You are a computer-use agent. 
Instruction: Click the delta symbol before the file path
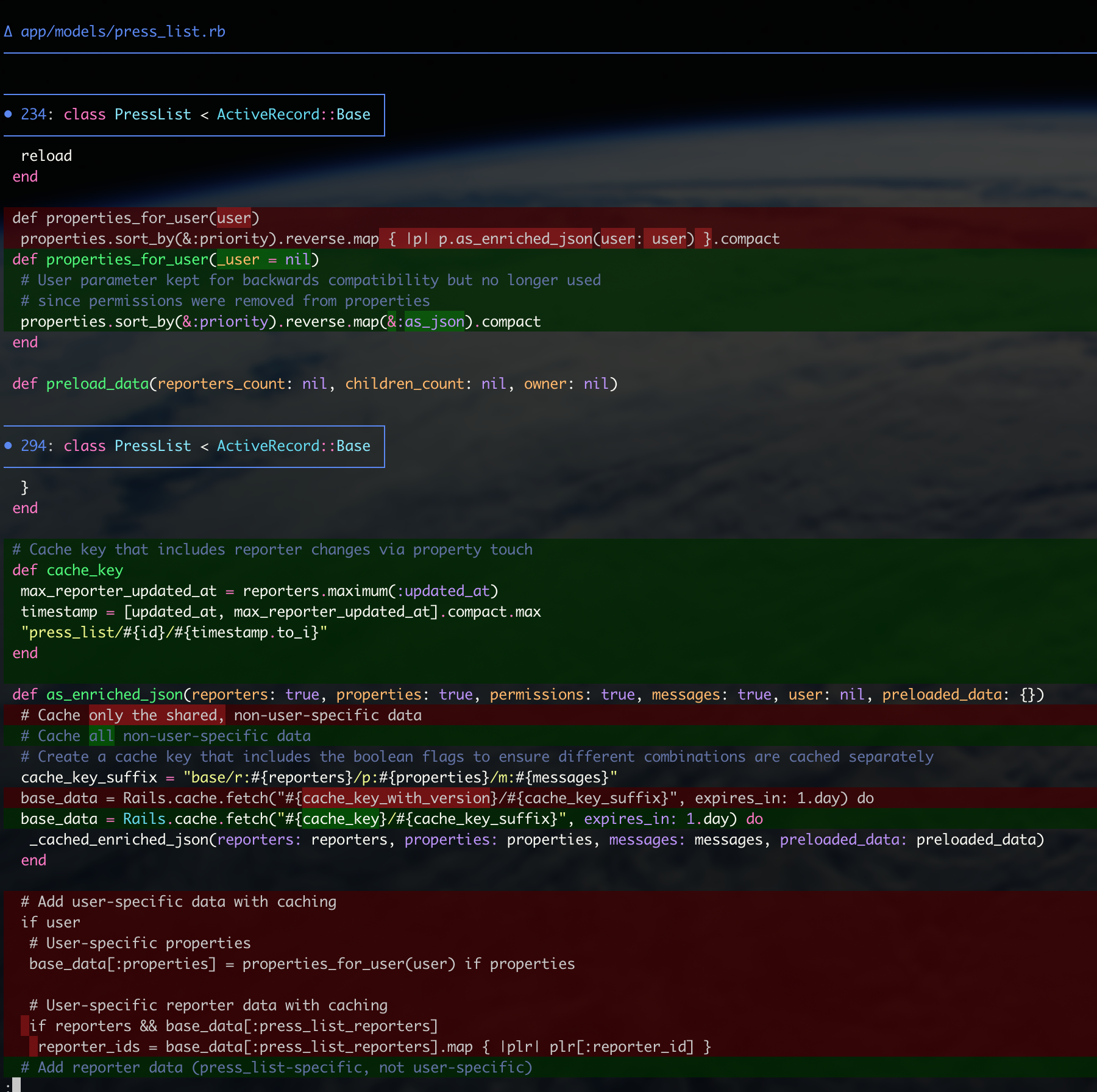(8, 32)
